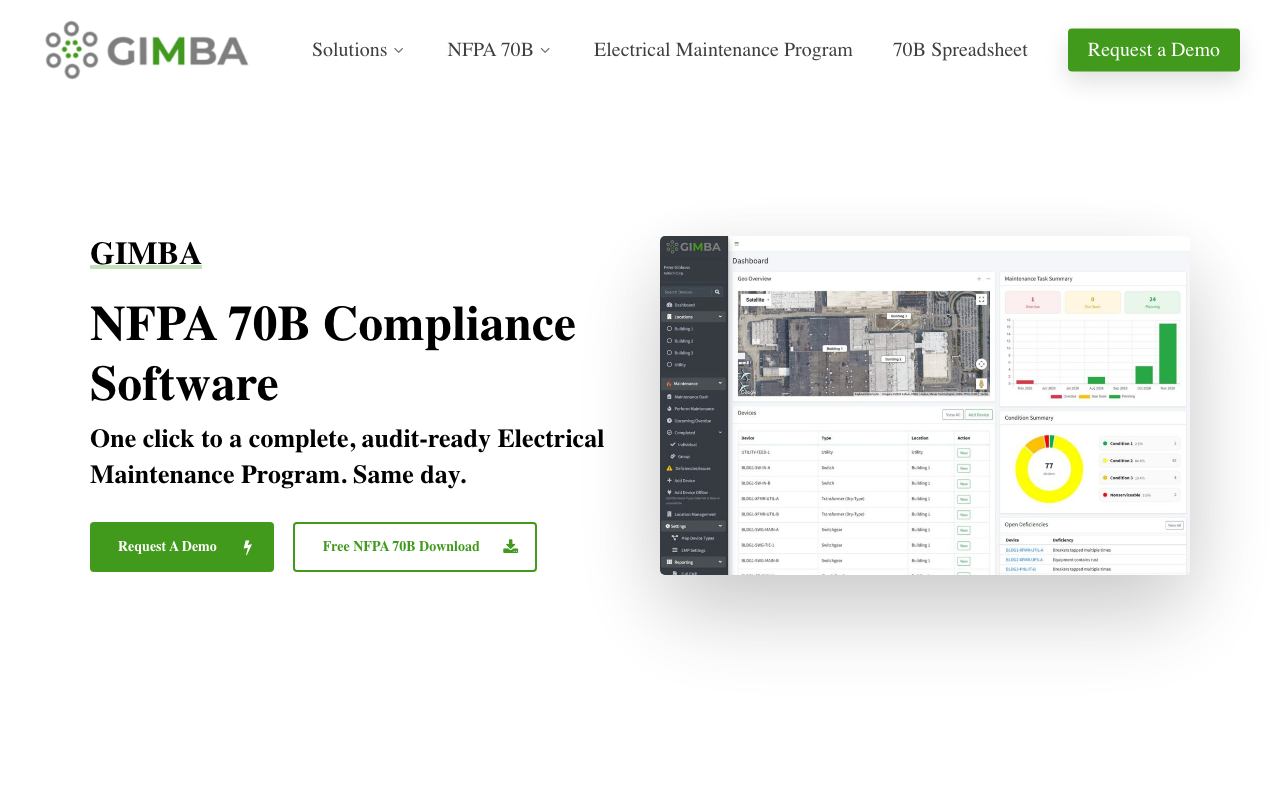Screen dimensions: 1280x800
Task: Click the Free NFPA 70B Download button
Action: click(415, 547)
